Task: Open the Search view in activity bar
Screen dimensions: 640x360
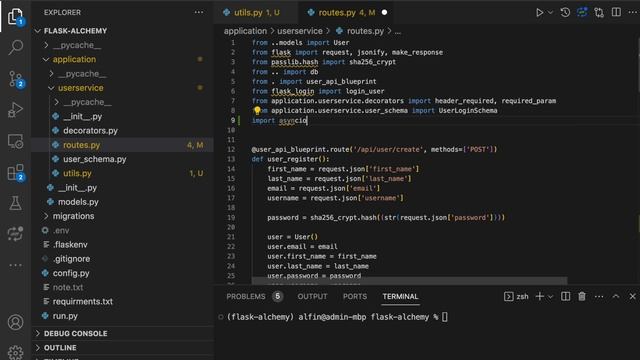Action: (x=15, y=47)
